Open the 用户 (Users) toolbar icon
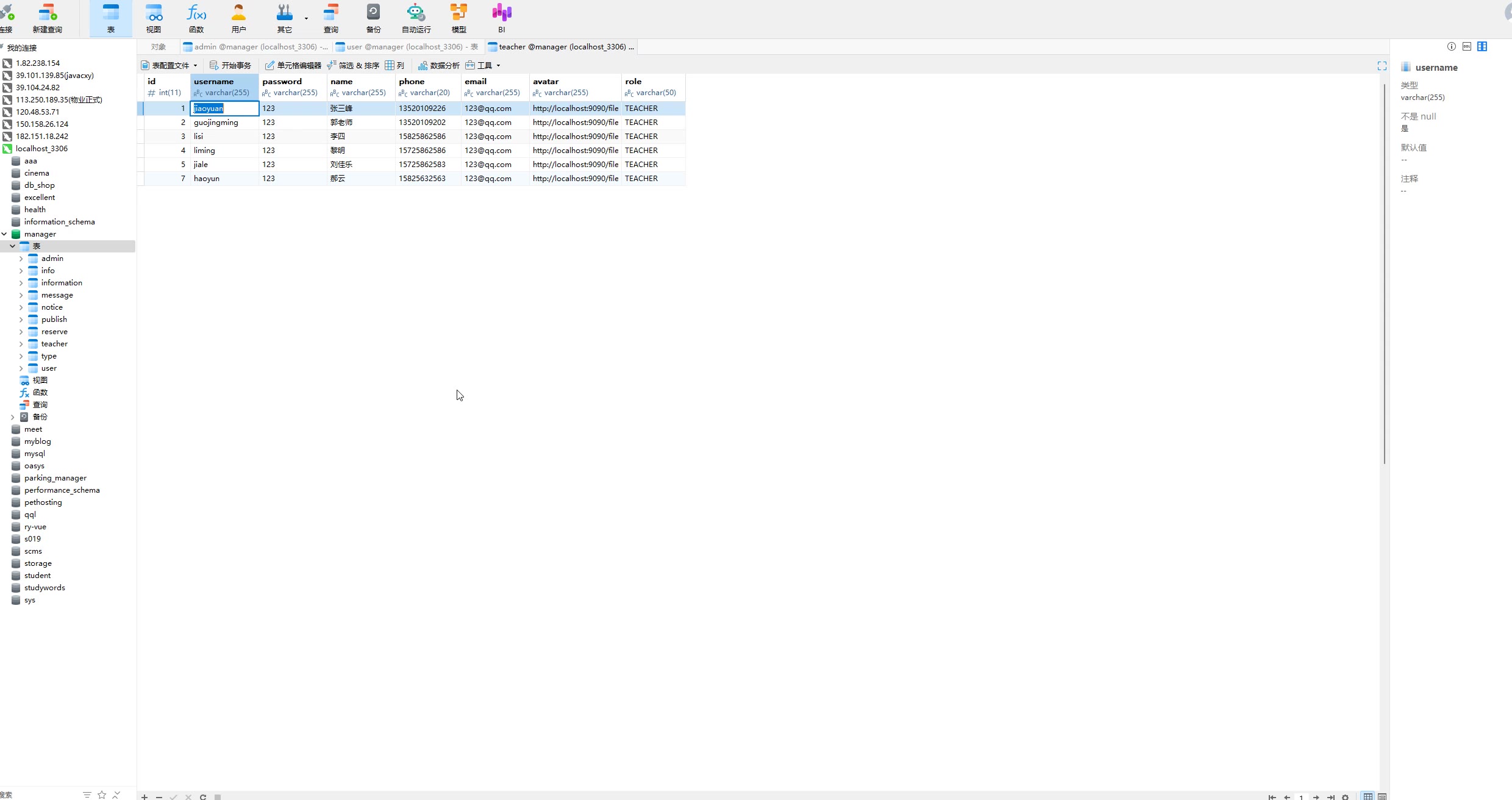Image resolution: width=1512 pixels, height=800 pixels. click(238, 18)
